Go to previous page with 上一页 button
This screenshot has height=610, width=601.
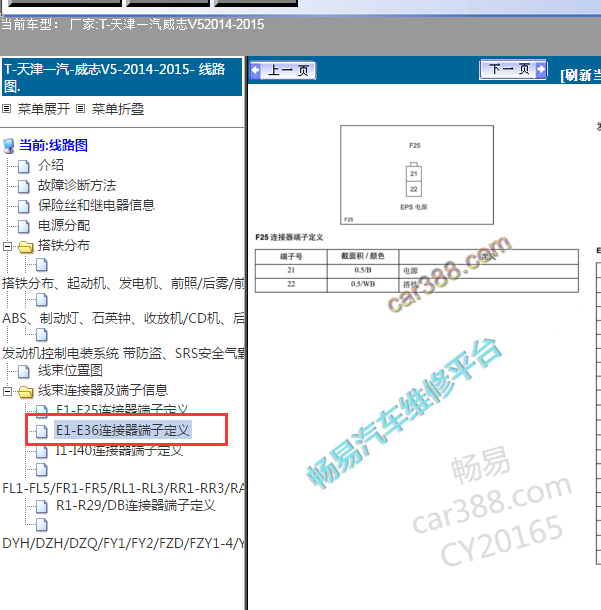283,70
